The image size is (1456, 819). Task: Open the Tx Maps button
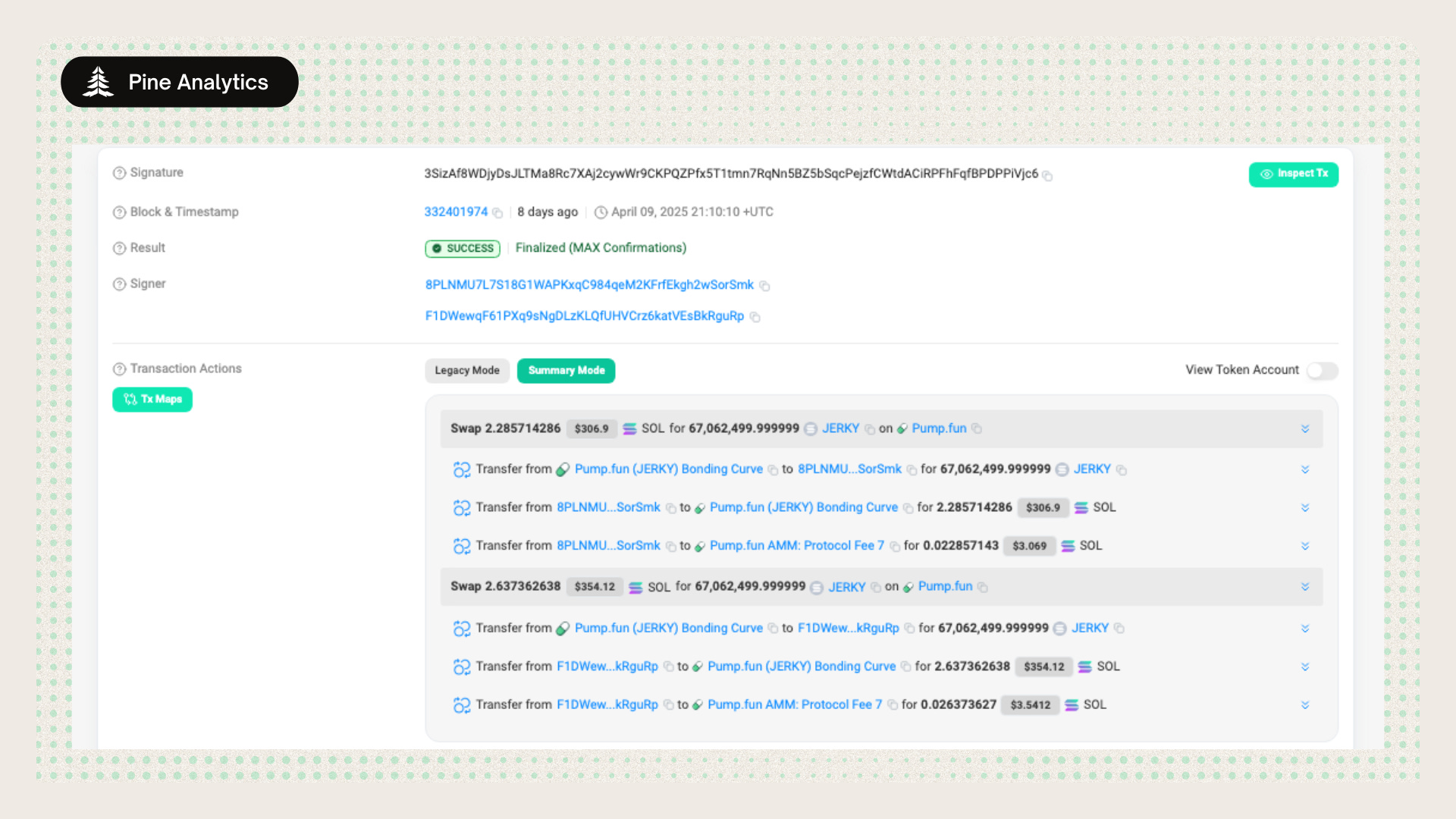[x=152, y=400]
